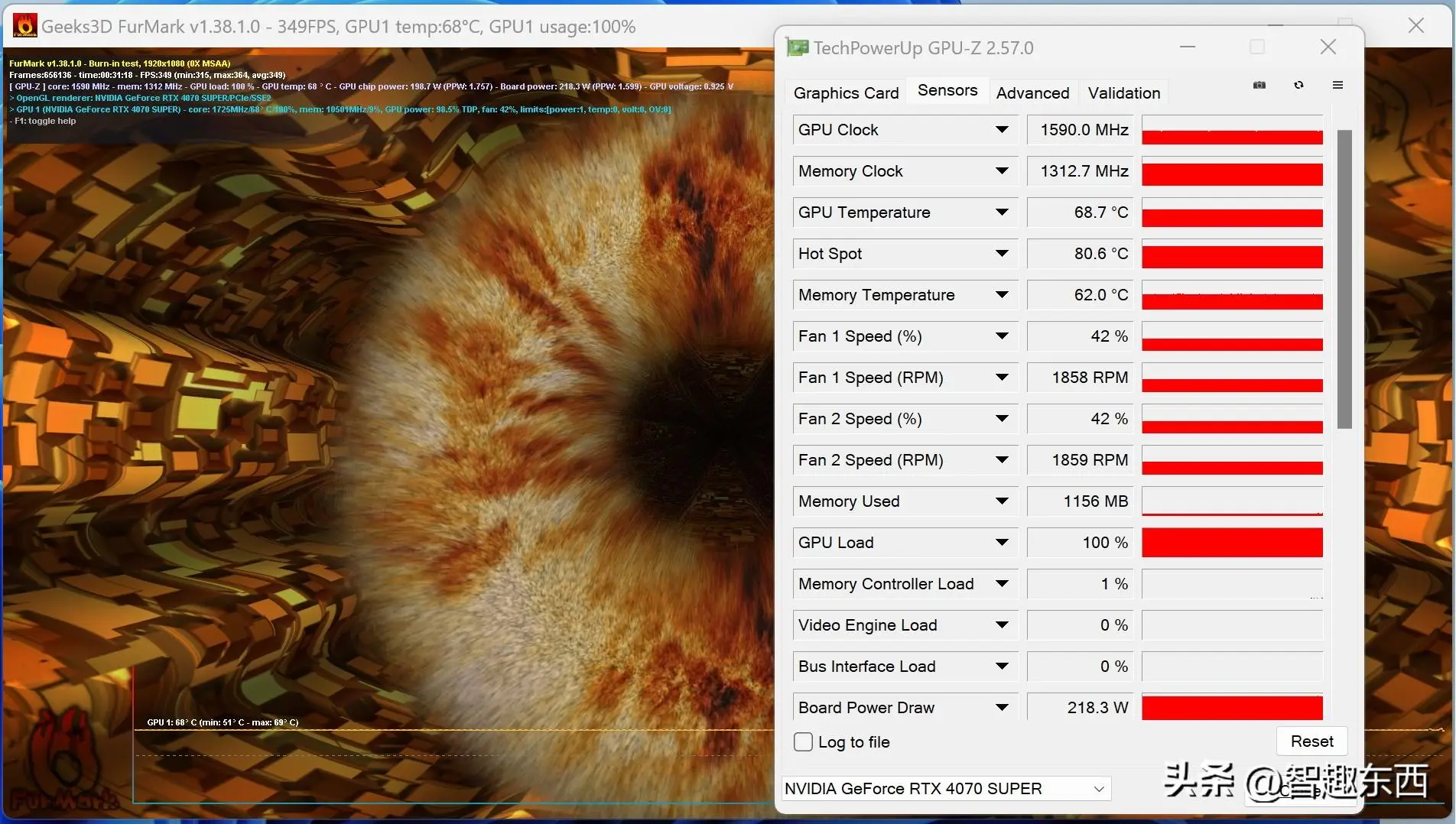Image resolution: width=1456 pixels, height=824 pixels.
Task: Select GPU from NVIDIA GeForce RTX 4070 SUPER combo box
Action: 946,788
